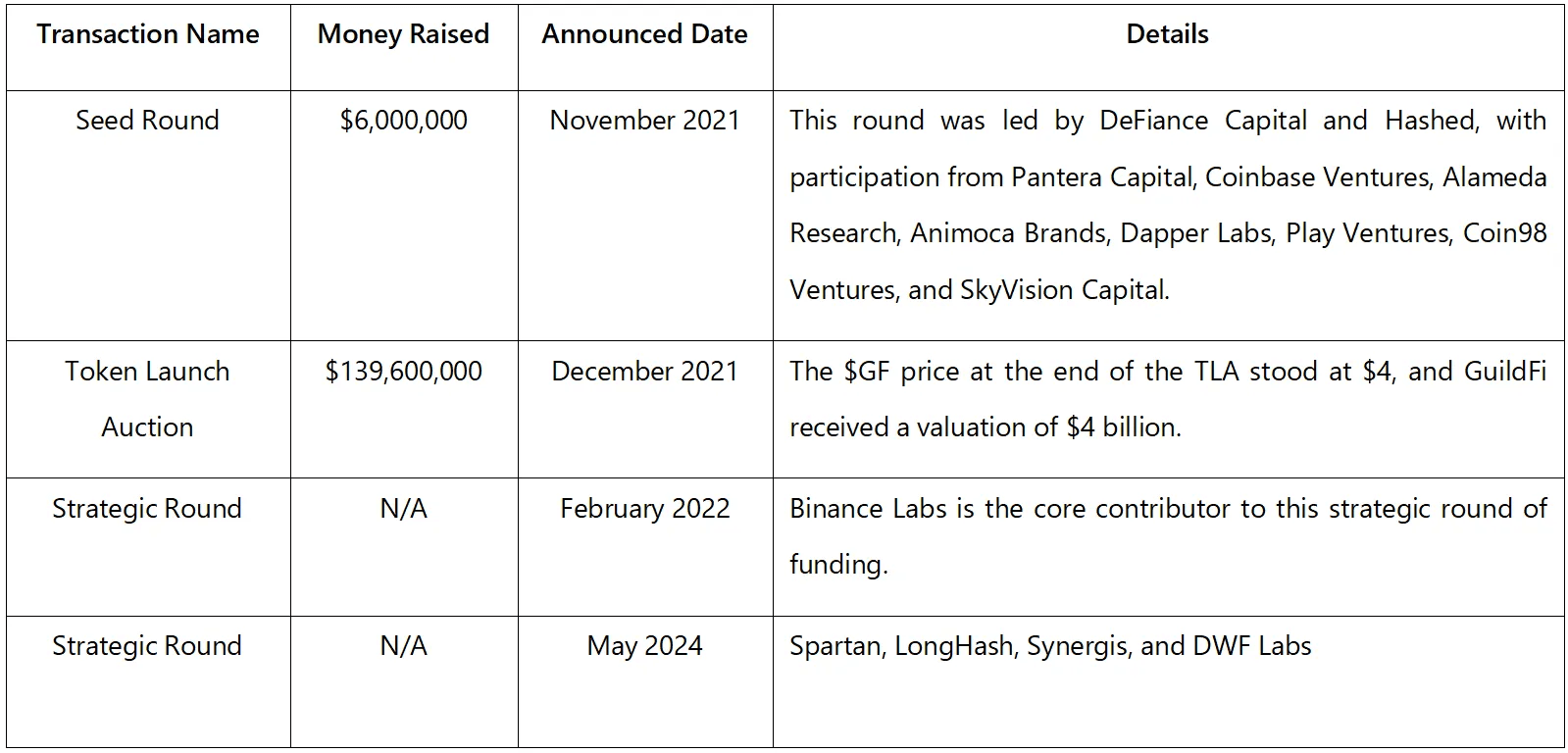Click the May 2024 date cell

point(644,646)
